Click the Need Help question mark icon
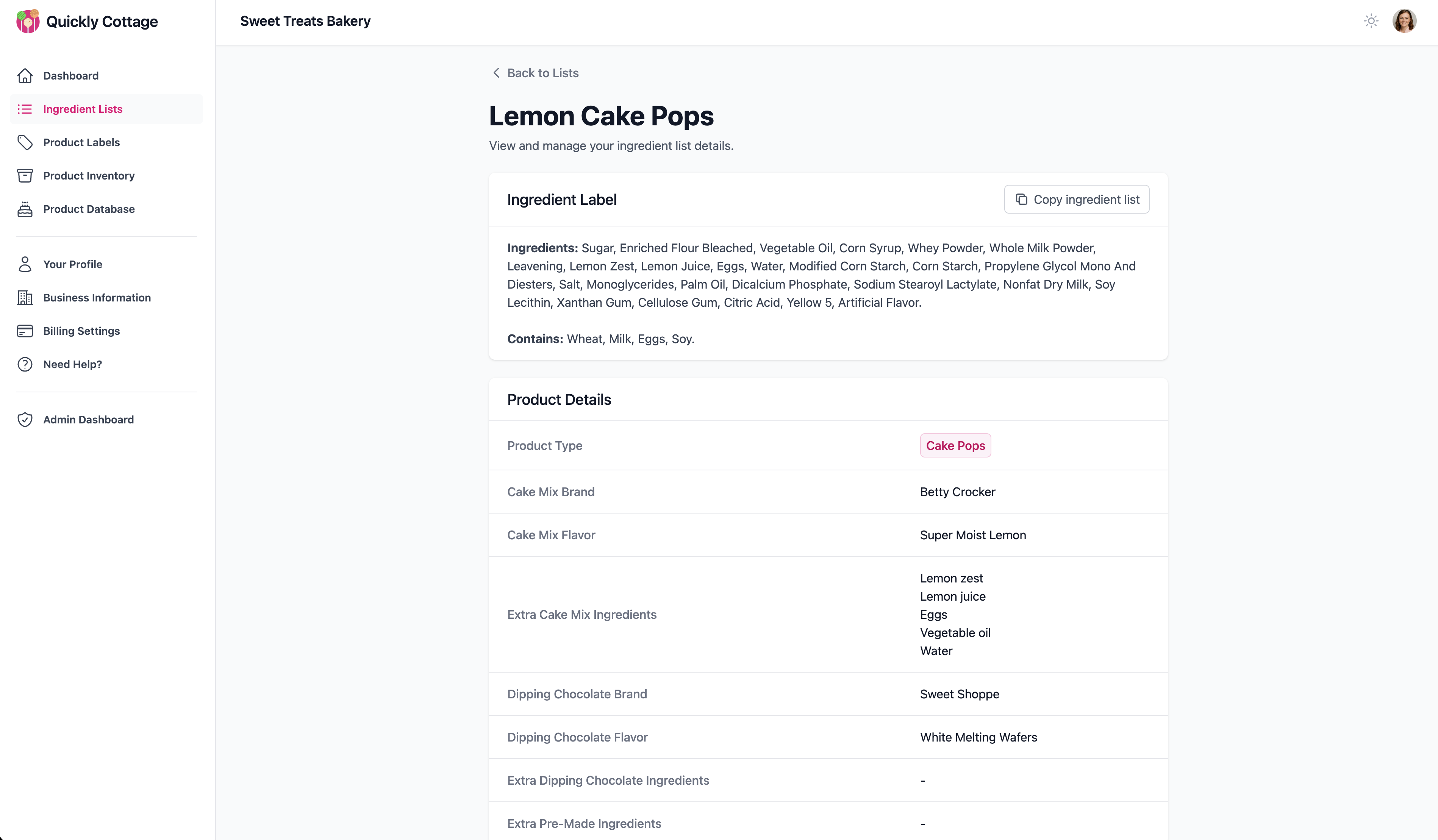The image size is (1438, 840). [25, 365]
